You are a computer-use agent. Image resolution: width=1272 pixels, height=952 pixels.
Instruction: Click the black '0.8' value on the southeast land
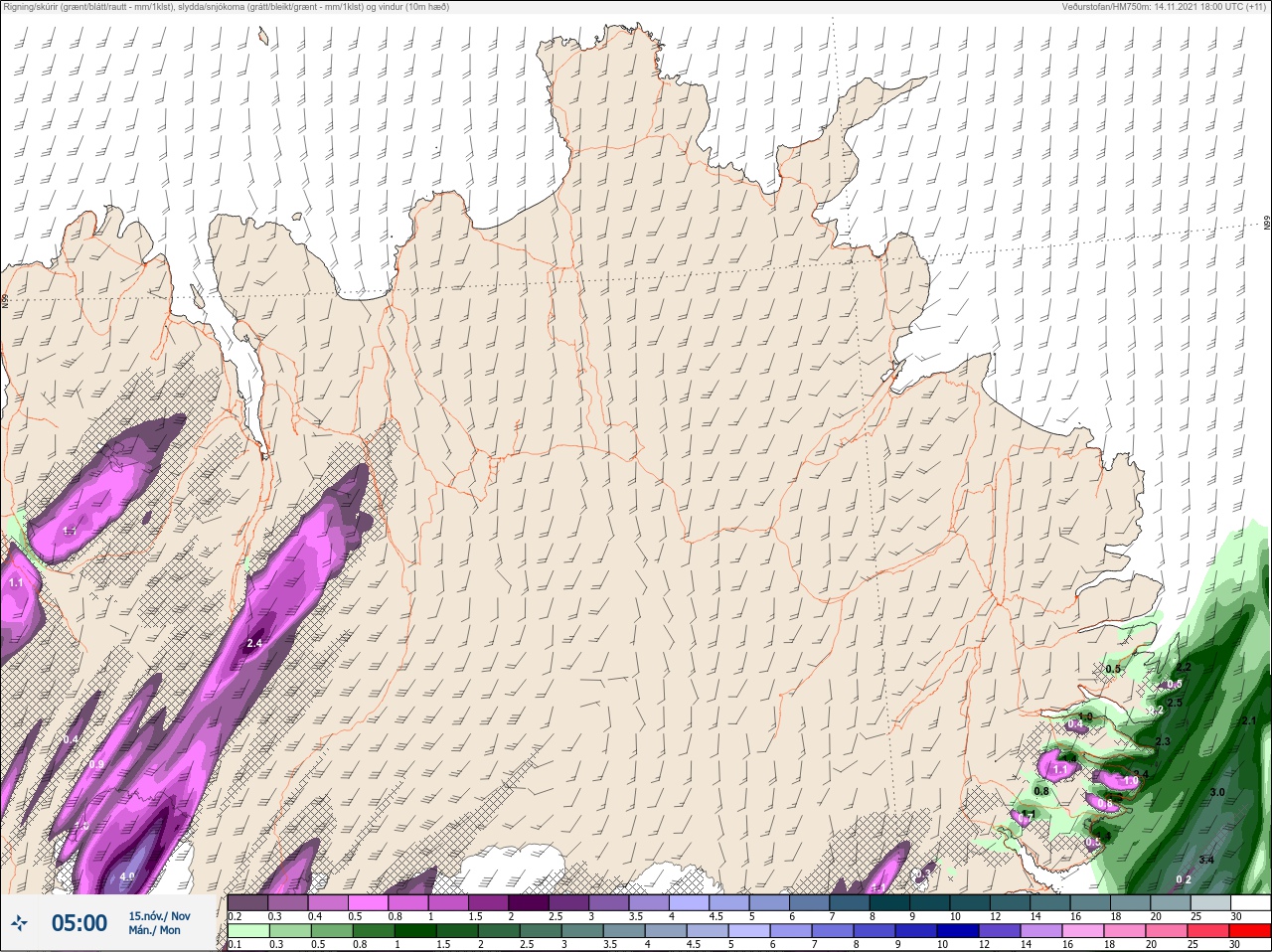(1040, 791)
